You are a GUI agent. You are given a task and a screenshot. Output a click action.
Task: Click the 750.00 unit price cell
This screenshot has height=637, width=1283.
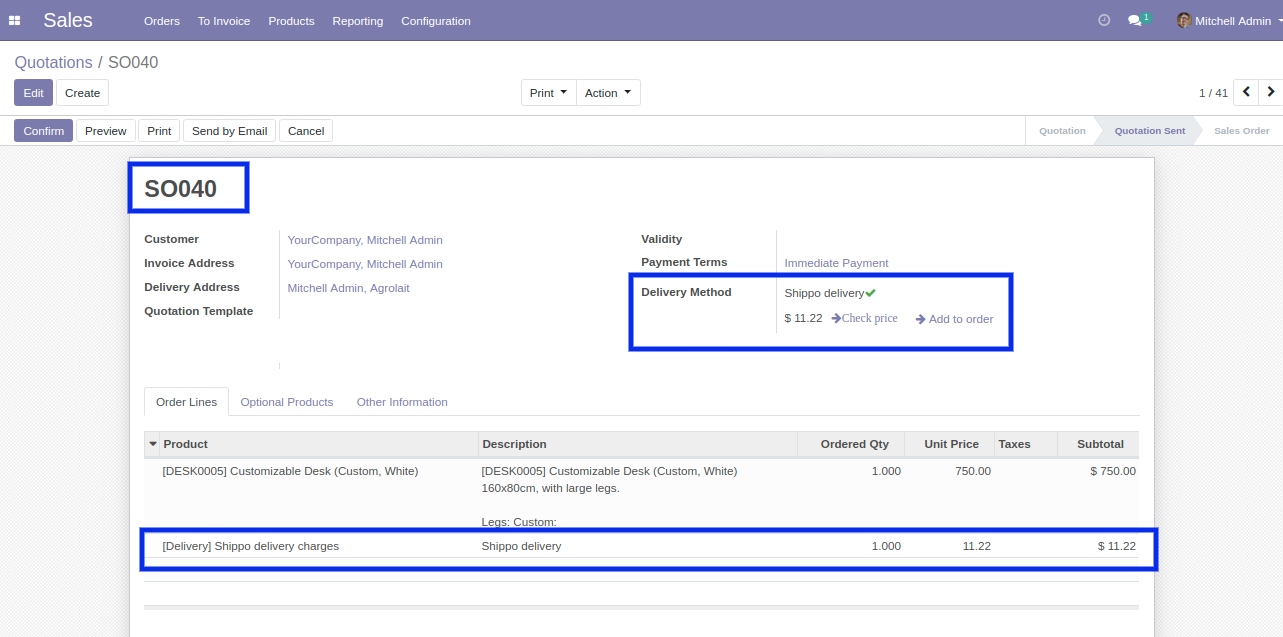972,471
